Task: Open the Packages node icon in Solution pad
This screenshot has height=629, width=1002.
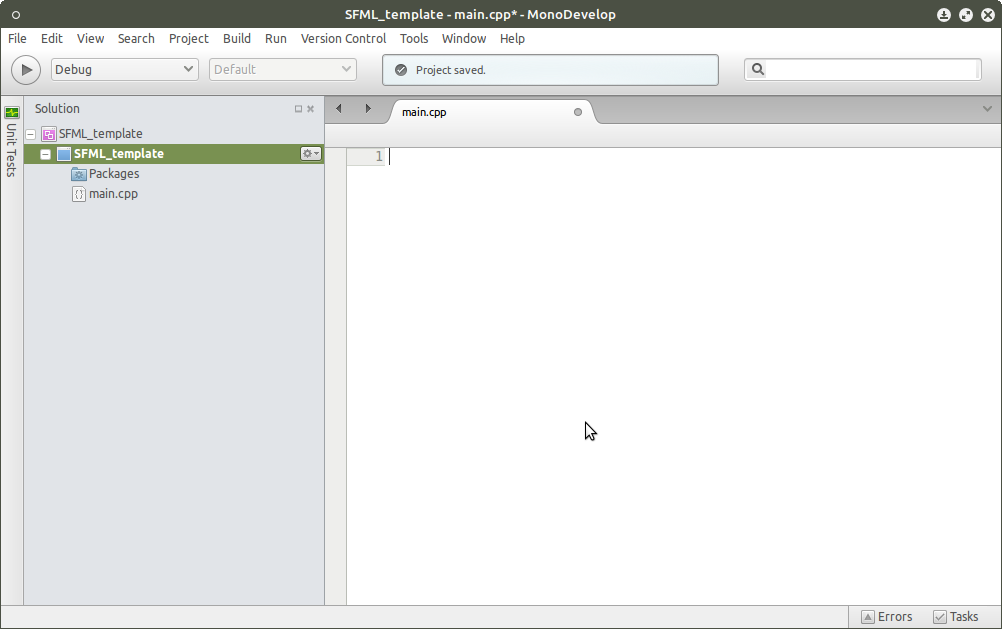Action: click(78, 173)
